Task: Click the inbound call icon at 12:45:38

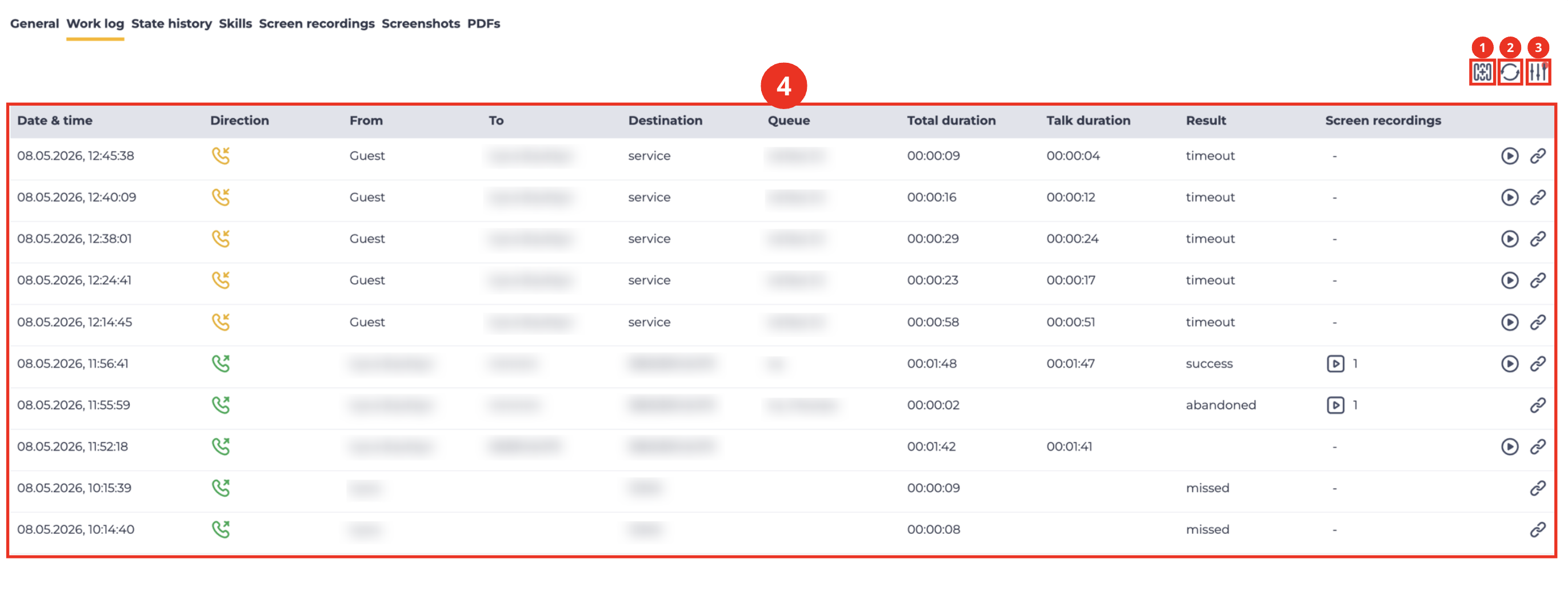Action: click(x=221, y=156)
